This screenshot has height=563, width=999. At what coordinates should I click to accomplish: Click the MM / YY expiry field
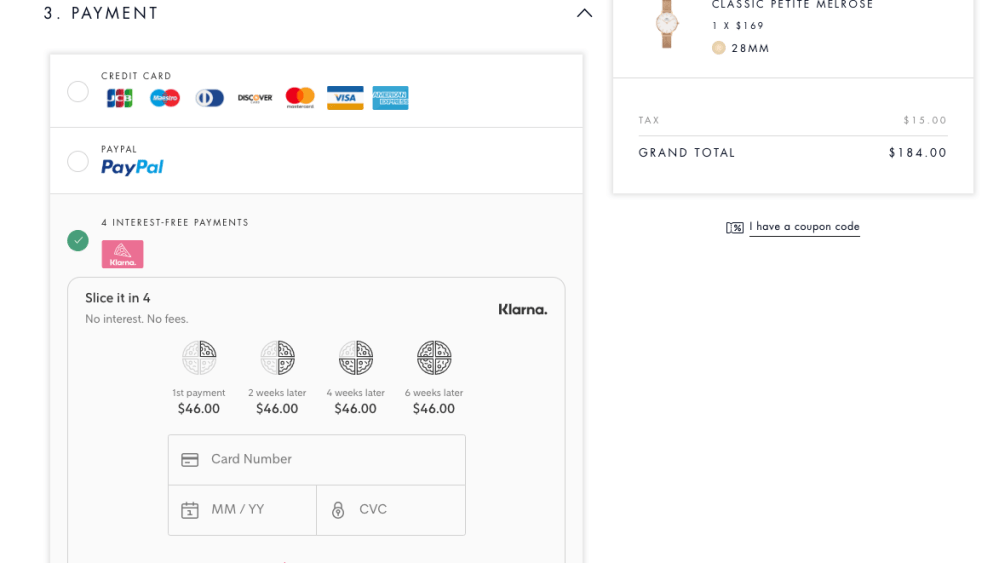[242, 510]
